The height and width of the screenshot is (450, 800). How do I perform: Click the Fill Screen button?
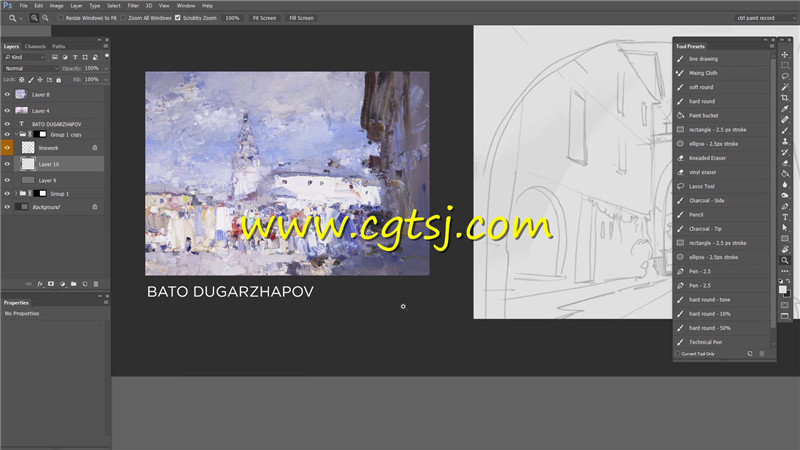(302, 18)
